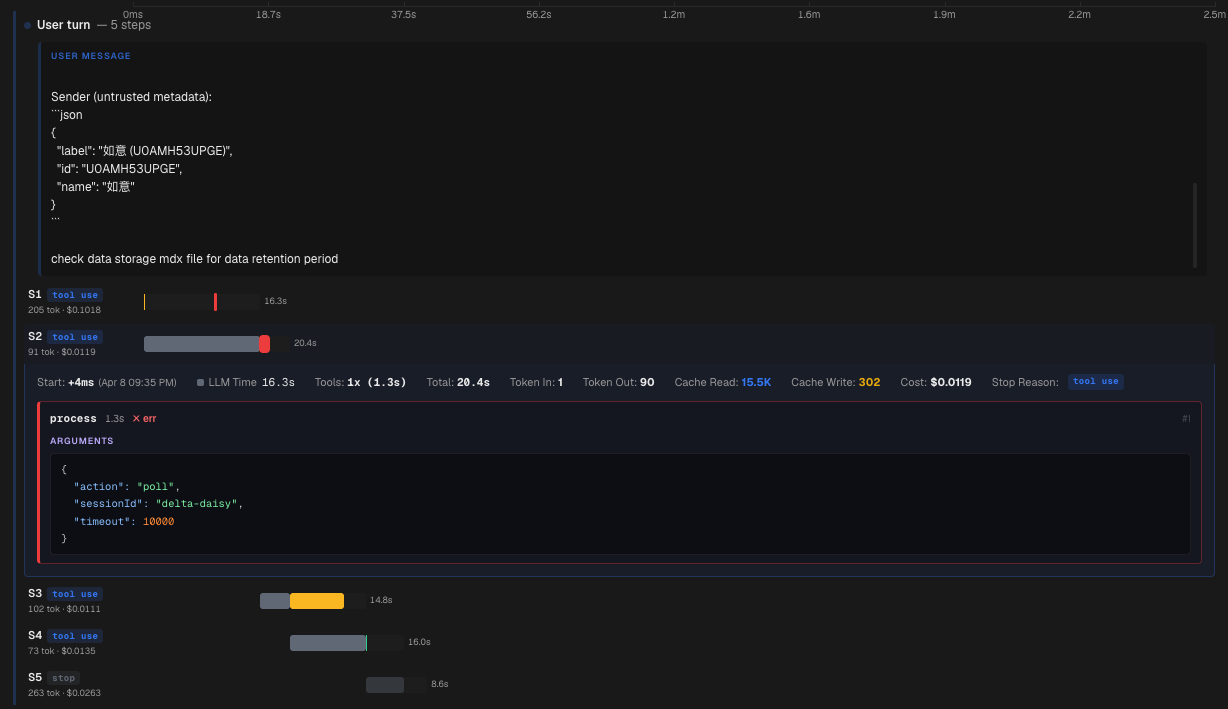
Task: Click the S4 tool use badge
Action: coord(75,636)
